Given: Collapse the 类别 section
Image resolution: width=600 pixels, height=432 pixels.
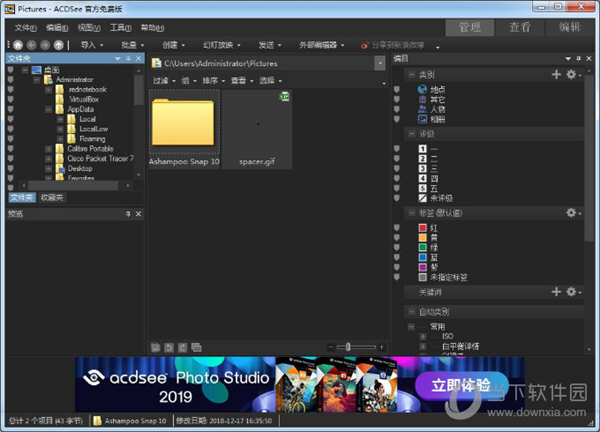Looking at the screenshot, I should [411, 74].
